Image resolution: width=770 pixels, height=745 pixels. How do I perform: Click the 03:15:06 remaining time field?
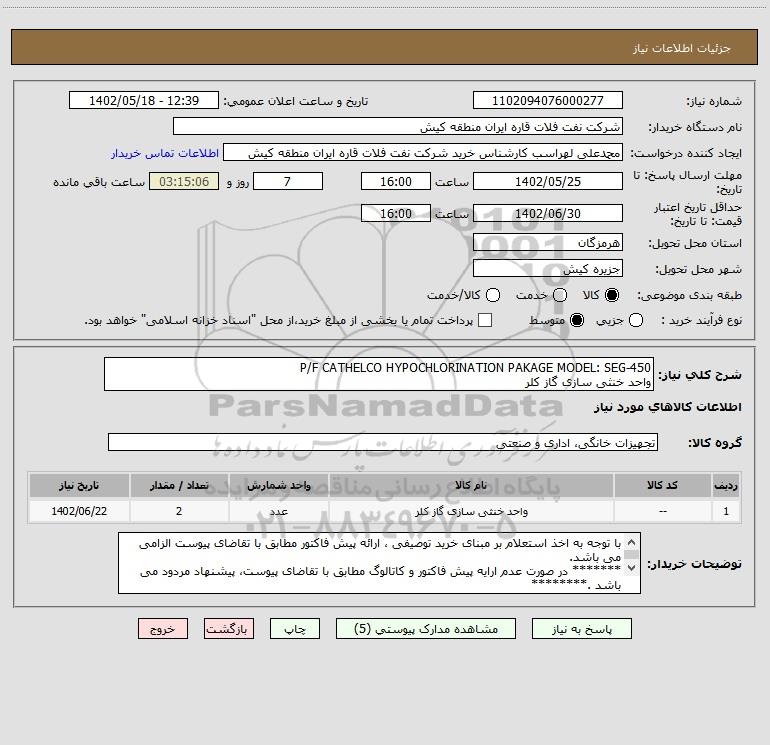(x=184, y=181)
